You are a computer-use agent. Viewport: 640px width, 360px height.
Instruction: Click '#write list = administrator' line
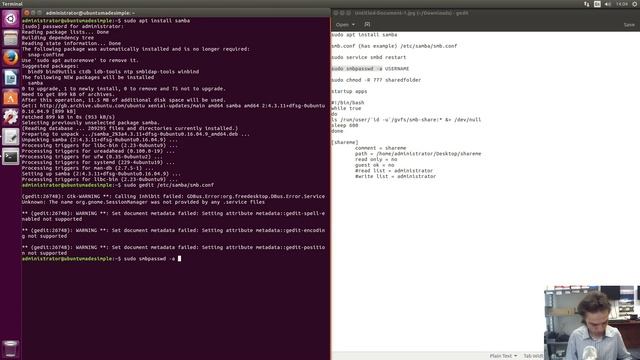tap(395, 176)
